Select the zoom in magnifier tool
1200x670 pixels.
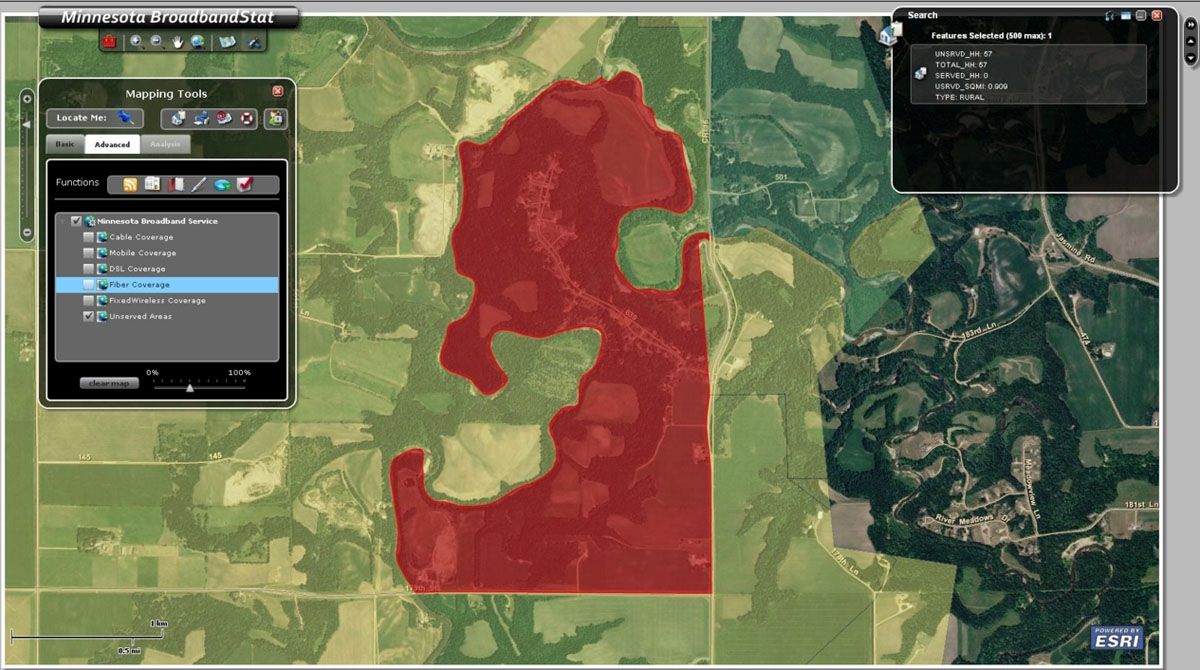137,41
